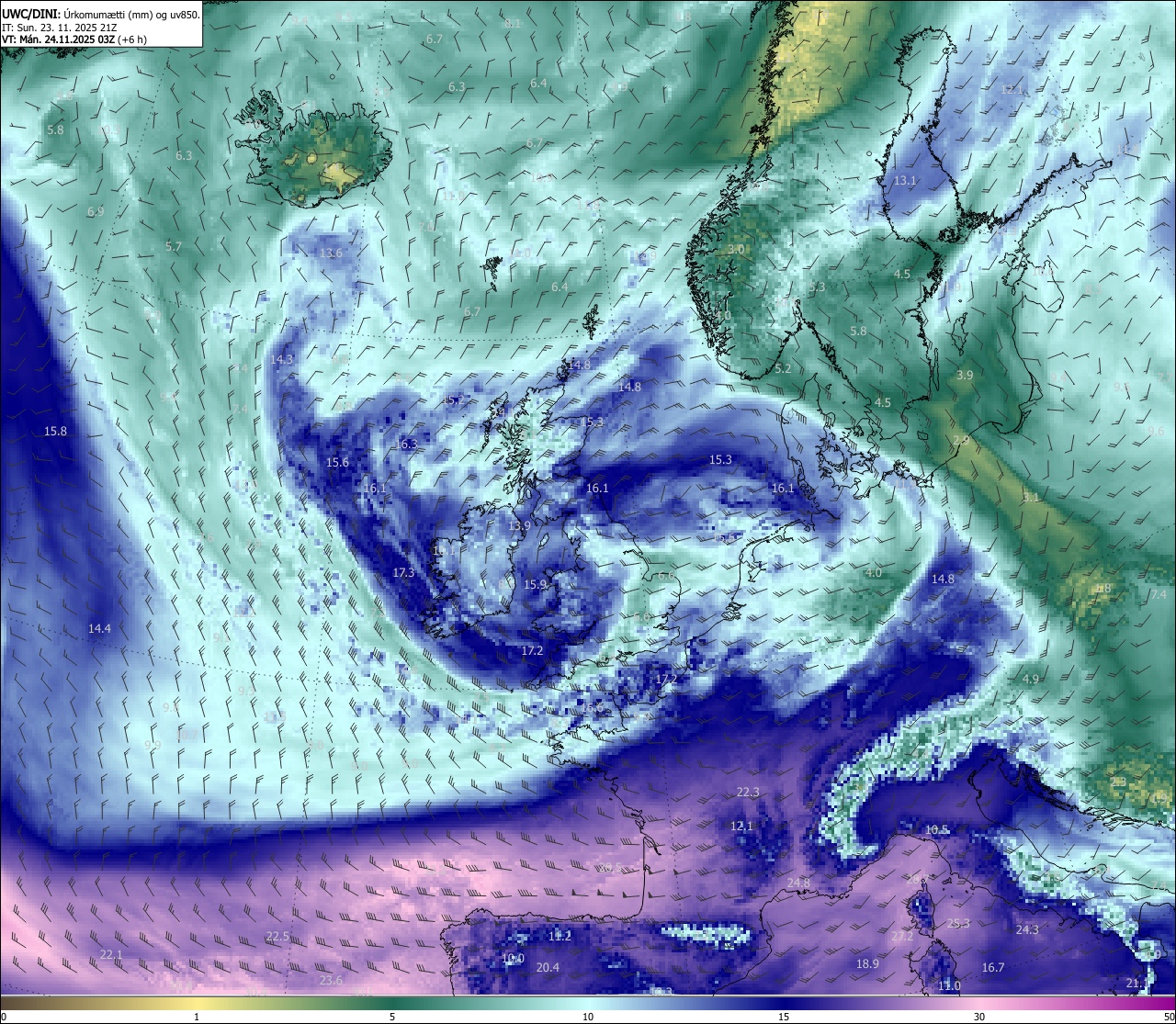Click the colorbar tick label "50"

1168,1017
